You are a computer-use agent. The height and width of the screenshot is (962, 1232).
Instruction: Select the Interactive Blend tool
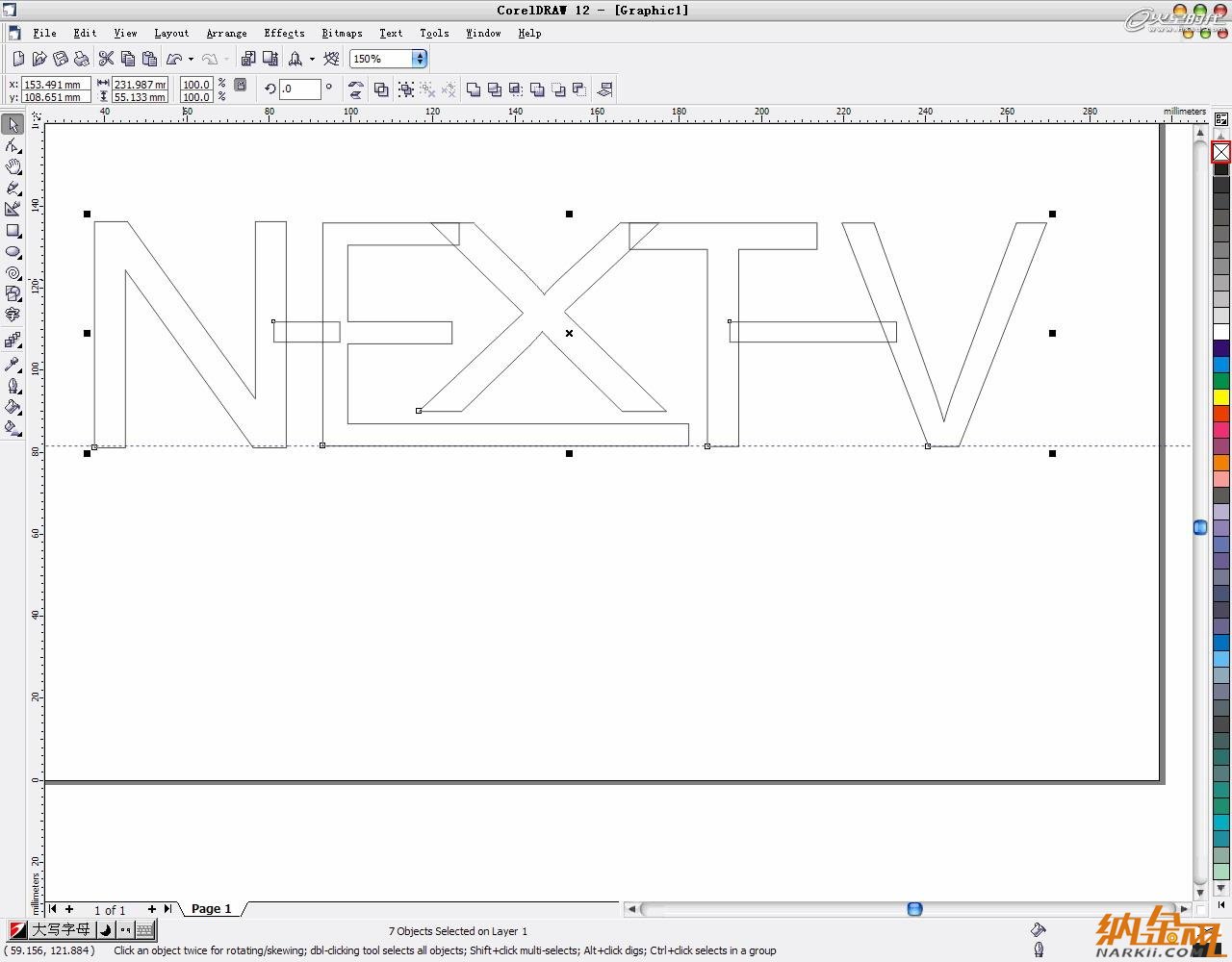coord(13,341)
